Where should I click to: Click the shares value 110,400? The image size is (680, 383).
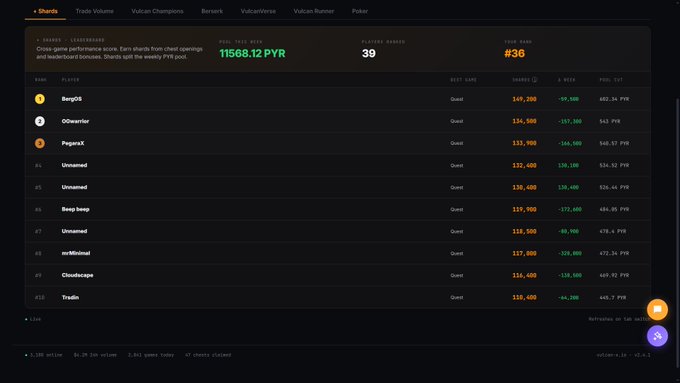[524, 298]
